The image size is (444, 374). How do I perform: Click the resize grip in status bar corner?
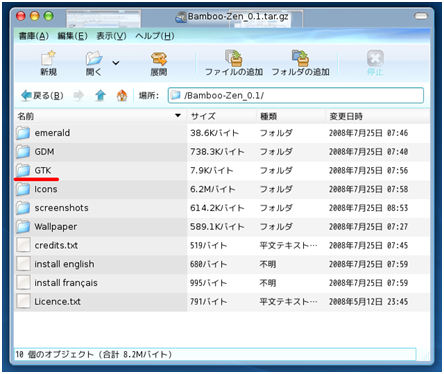point(424,355)
